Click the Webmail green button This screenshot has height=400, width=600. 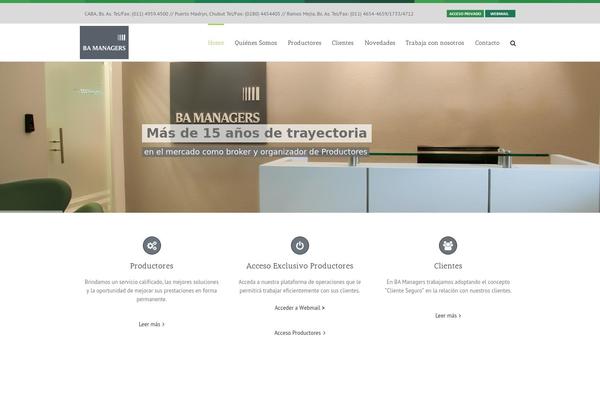(500, 14)
